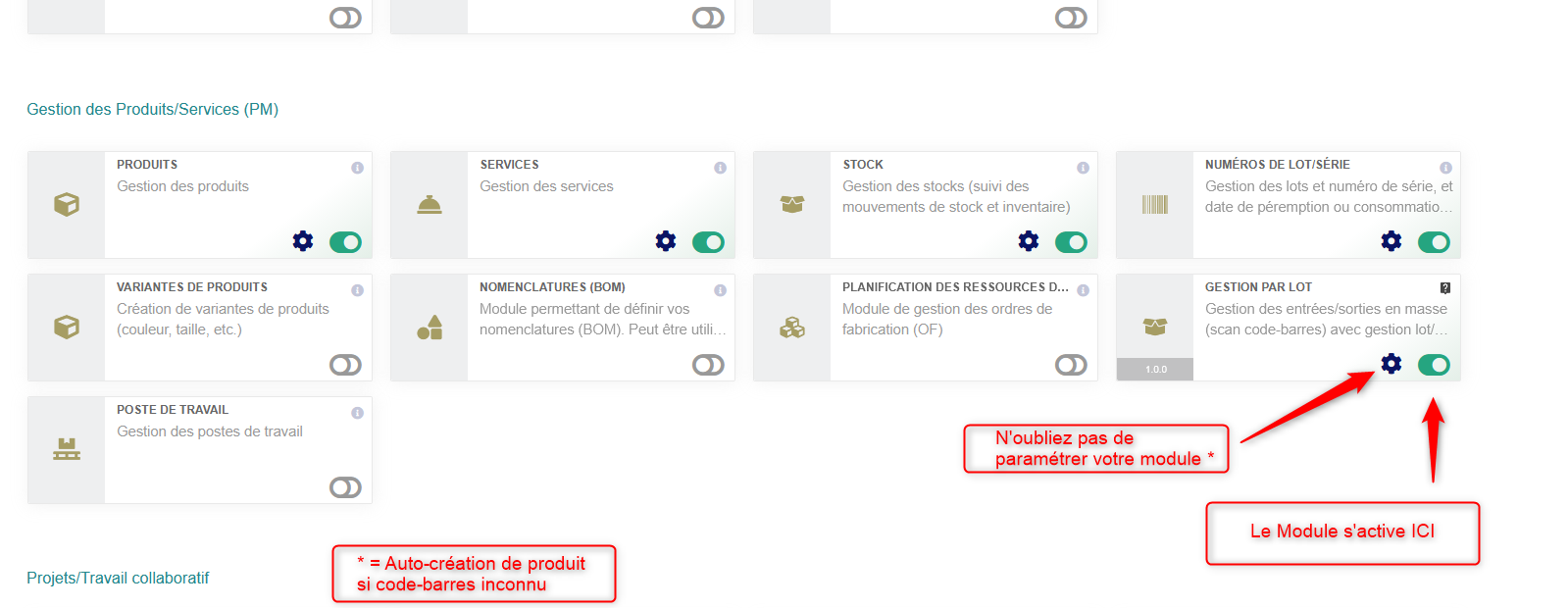Click help icon on Gestion par lot card

pos(1445,288)
